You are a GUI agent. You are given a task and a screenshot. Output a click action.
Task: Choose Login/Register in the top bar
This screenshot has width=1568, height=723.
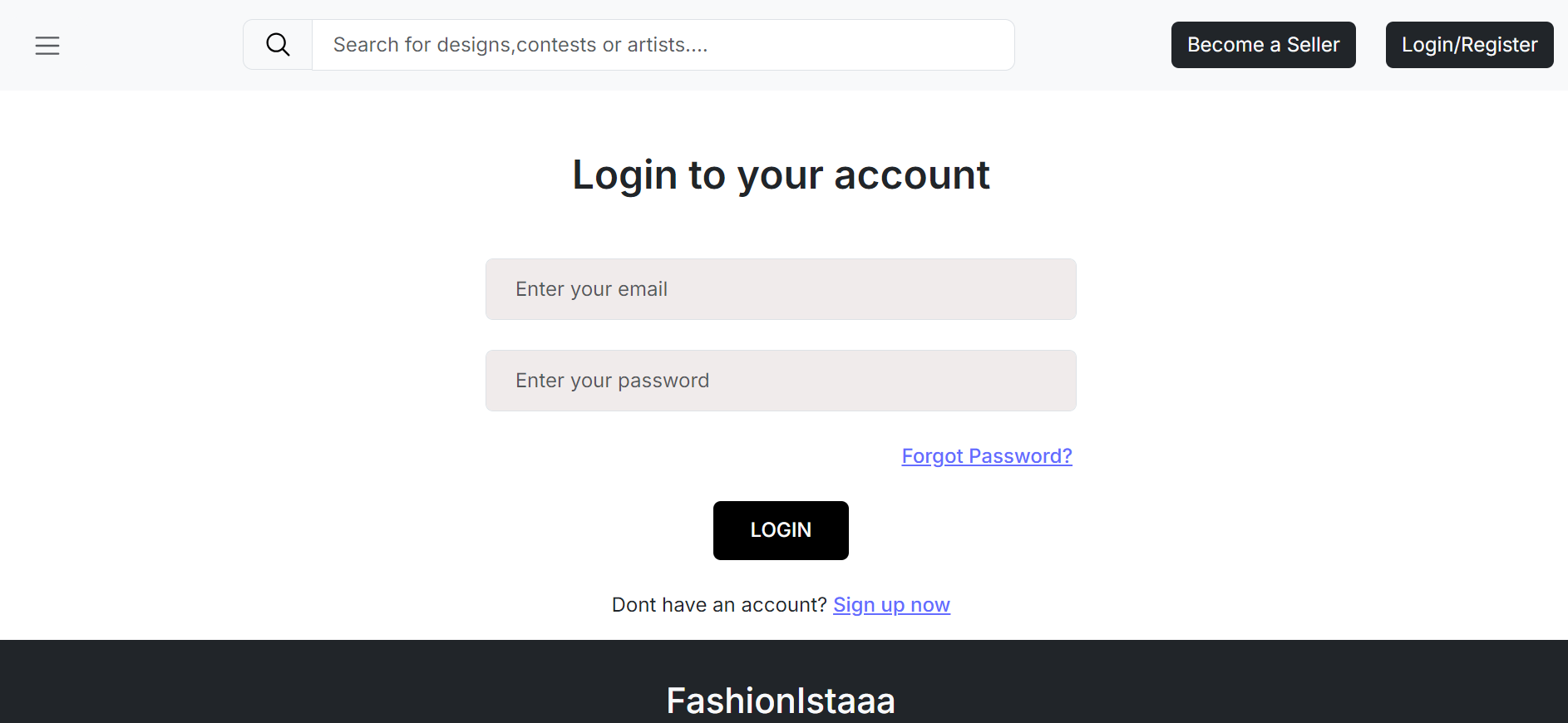(x=1469, y=45)
